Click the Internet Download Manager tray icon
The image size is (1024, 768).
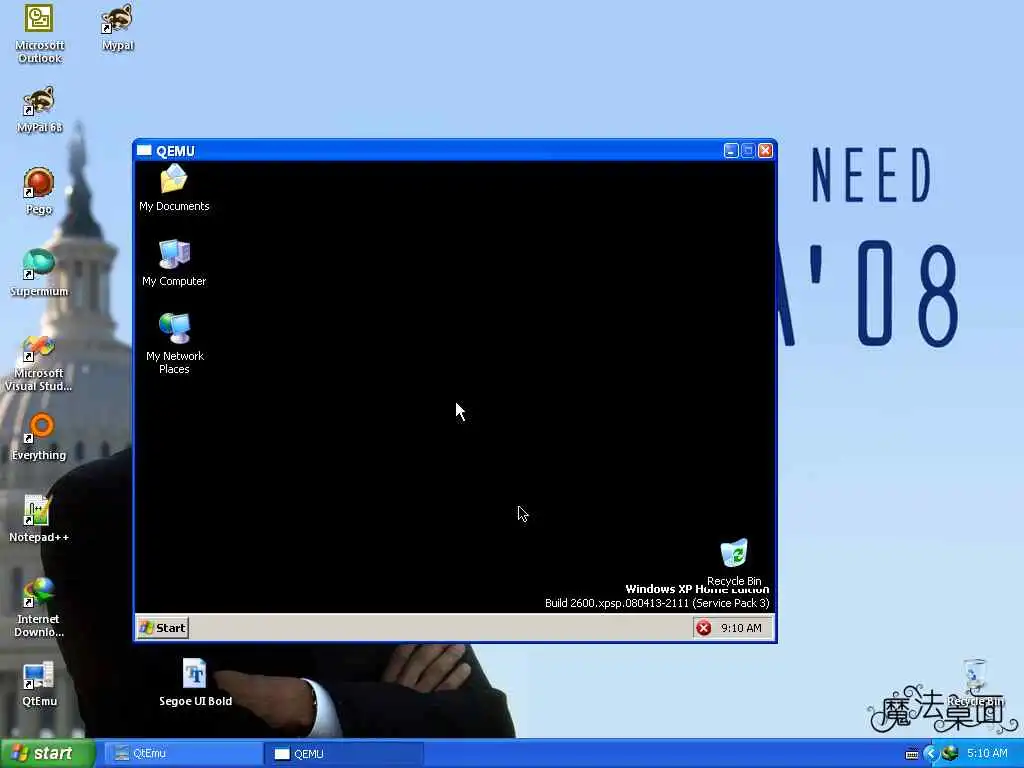point(950,753)
